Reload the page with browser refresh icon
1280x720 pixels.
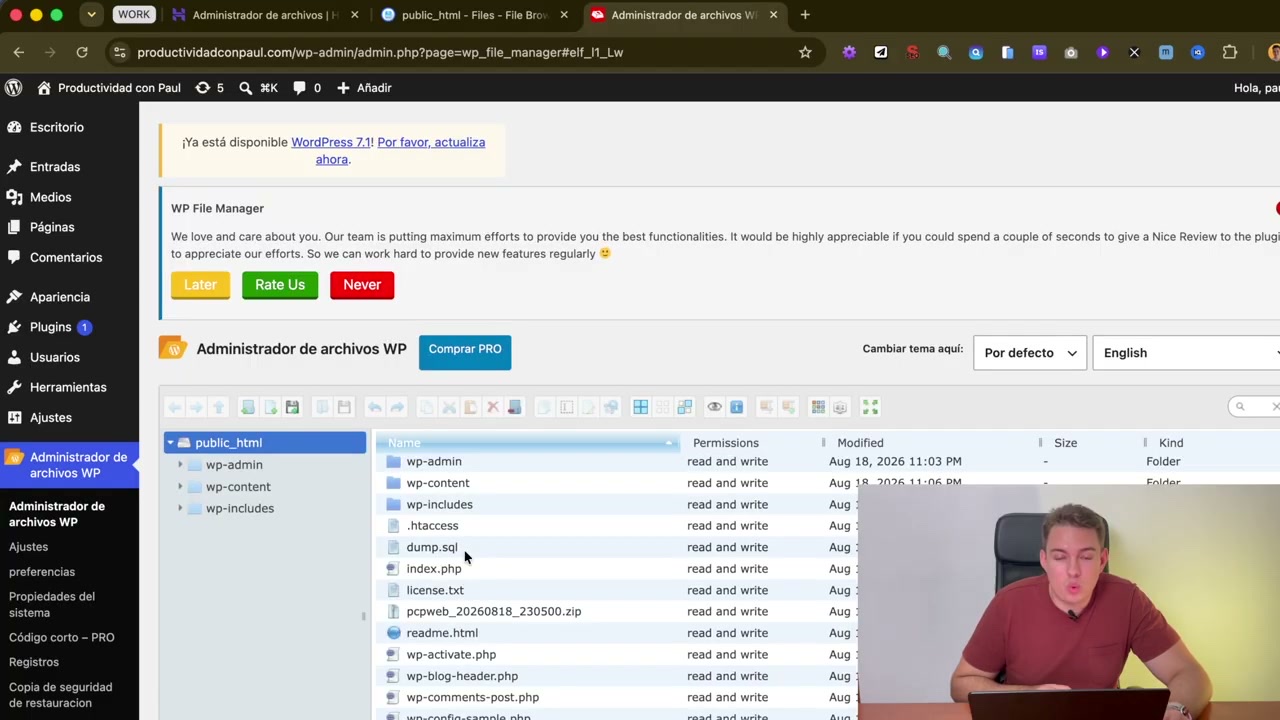point(82,52)
